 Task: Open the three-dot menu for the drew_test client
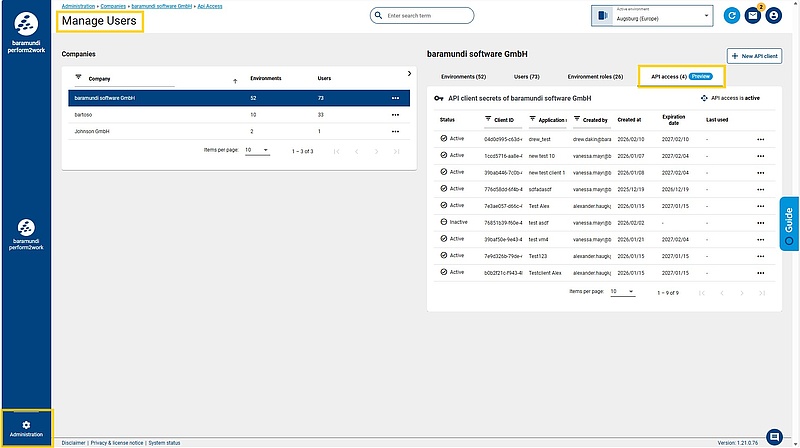point(761,139)
